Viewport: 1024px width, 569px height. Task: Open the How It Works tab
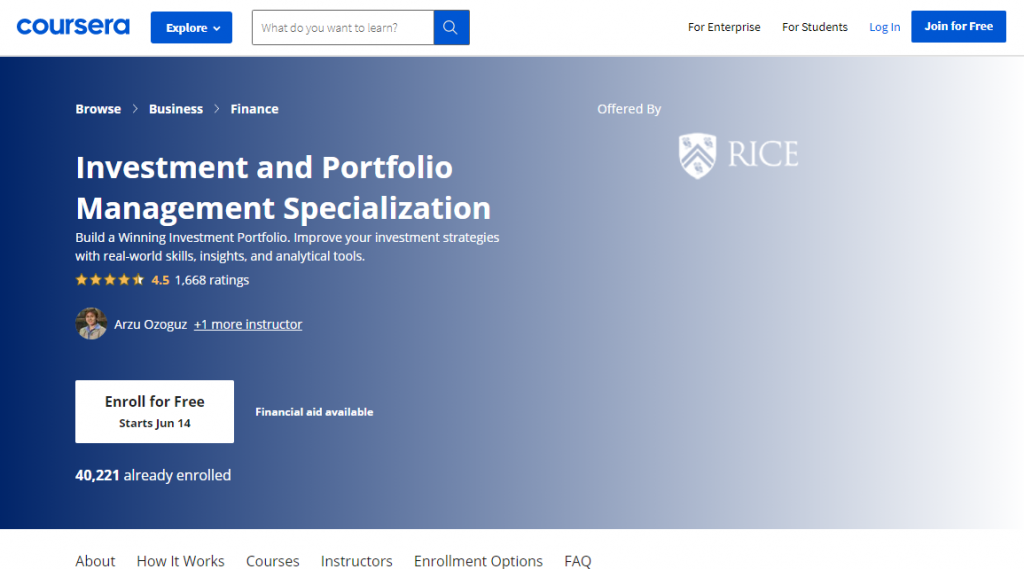[x=180, y=561]
